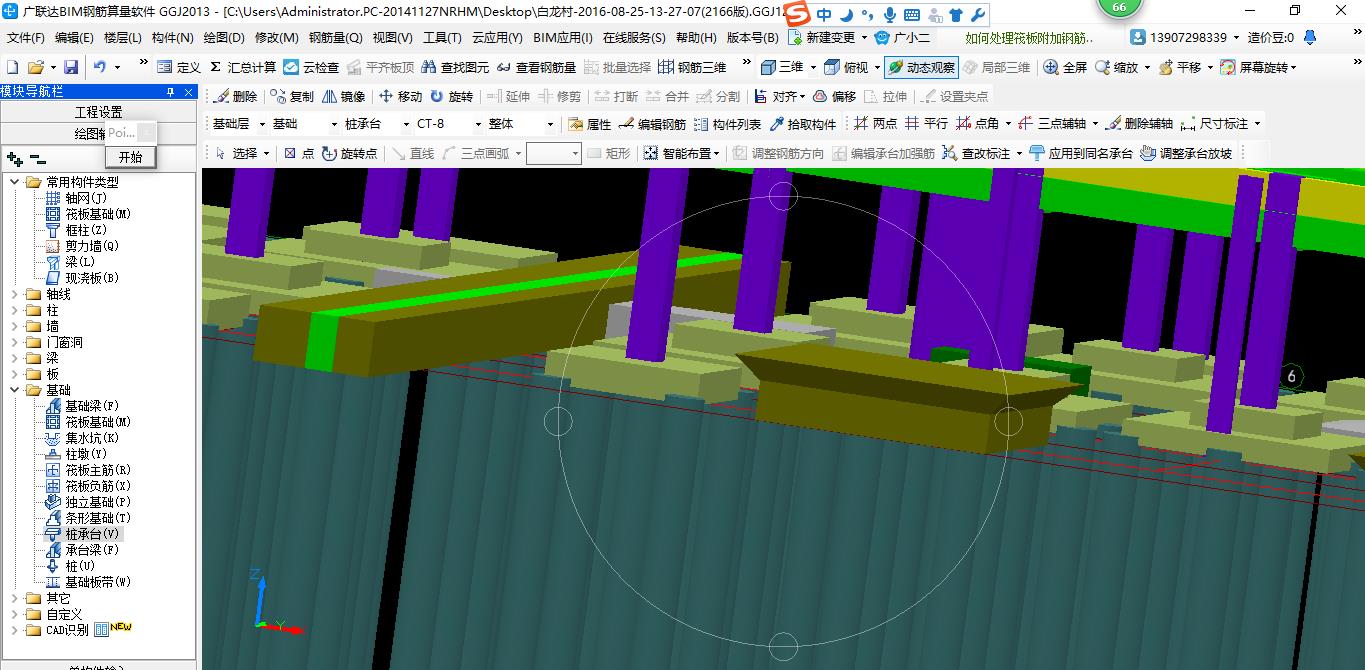The width and height of the screenshot is (1365, 670).
Task: Select 平行 parallel axis tool
Action: [926, 124]
